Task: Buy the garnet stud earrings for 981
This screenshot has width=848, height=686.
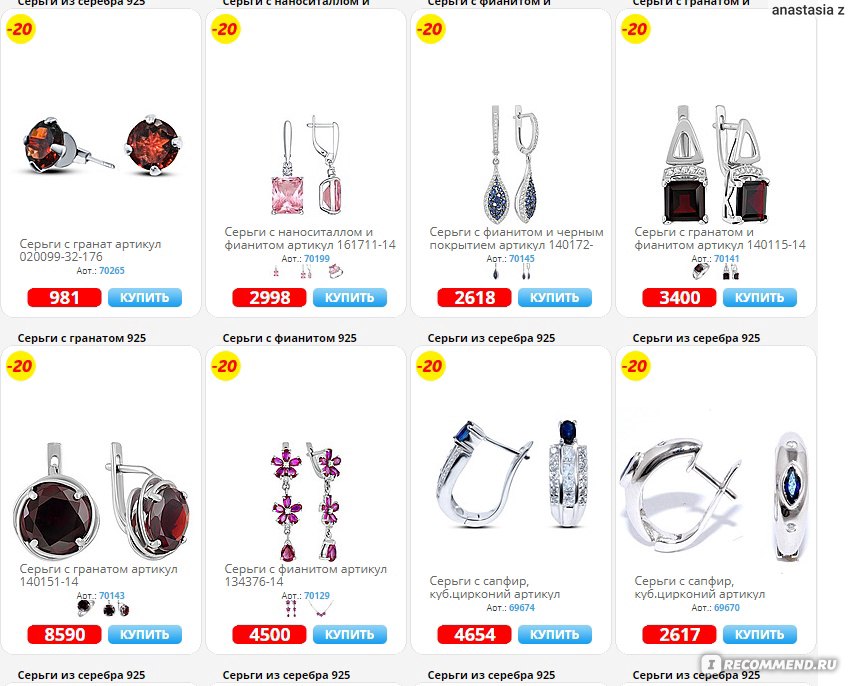Action: click(145, 298)
